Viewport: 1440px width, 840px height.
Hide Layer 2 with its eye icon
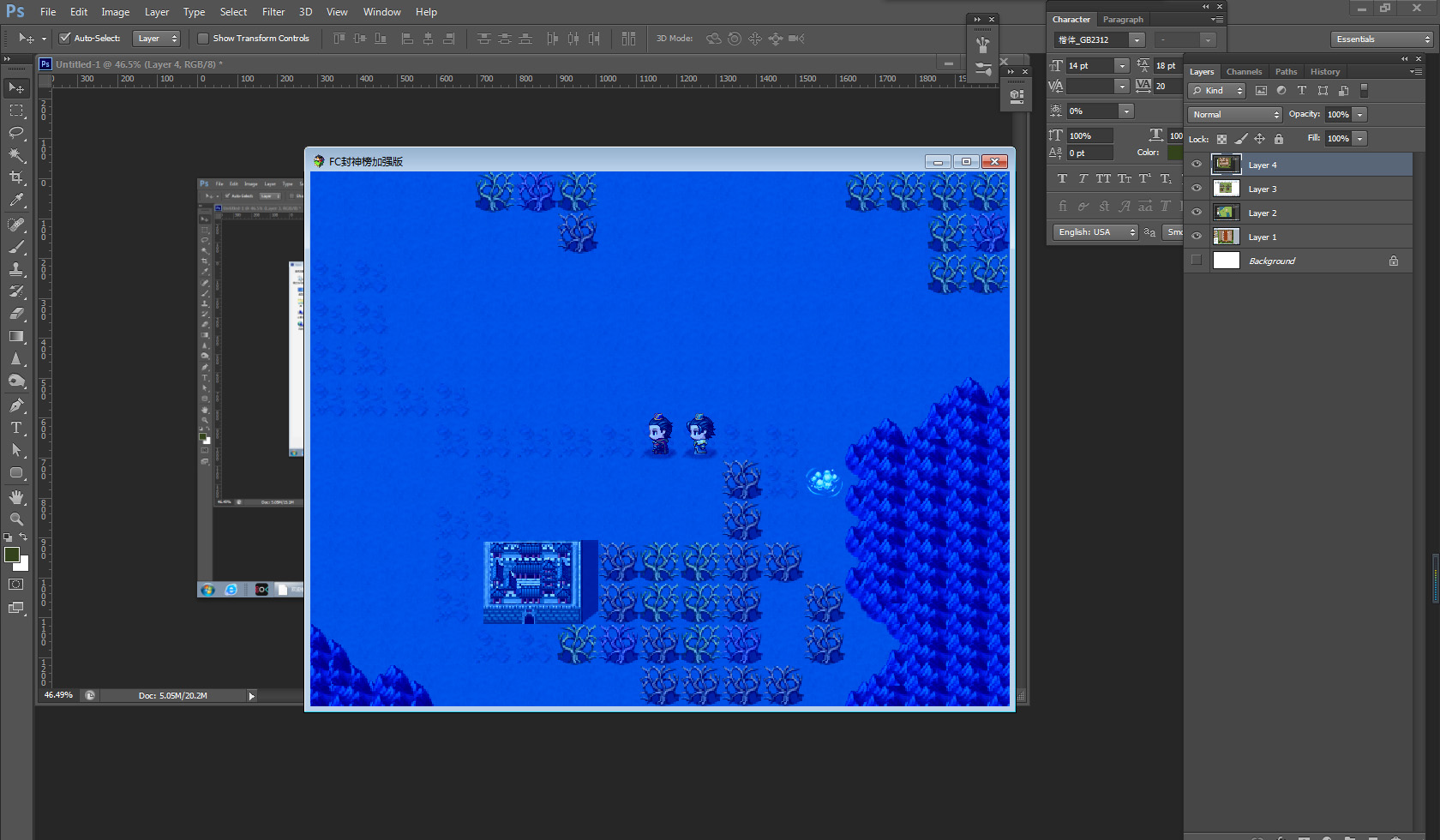pos(1197,213)
